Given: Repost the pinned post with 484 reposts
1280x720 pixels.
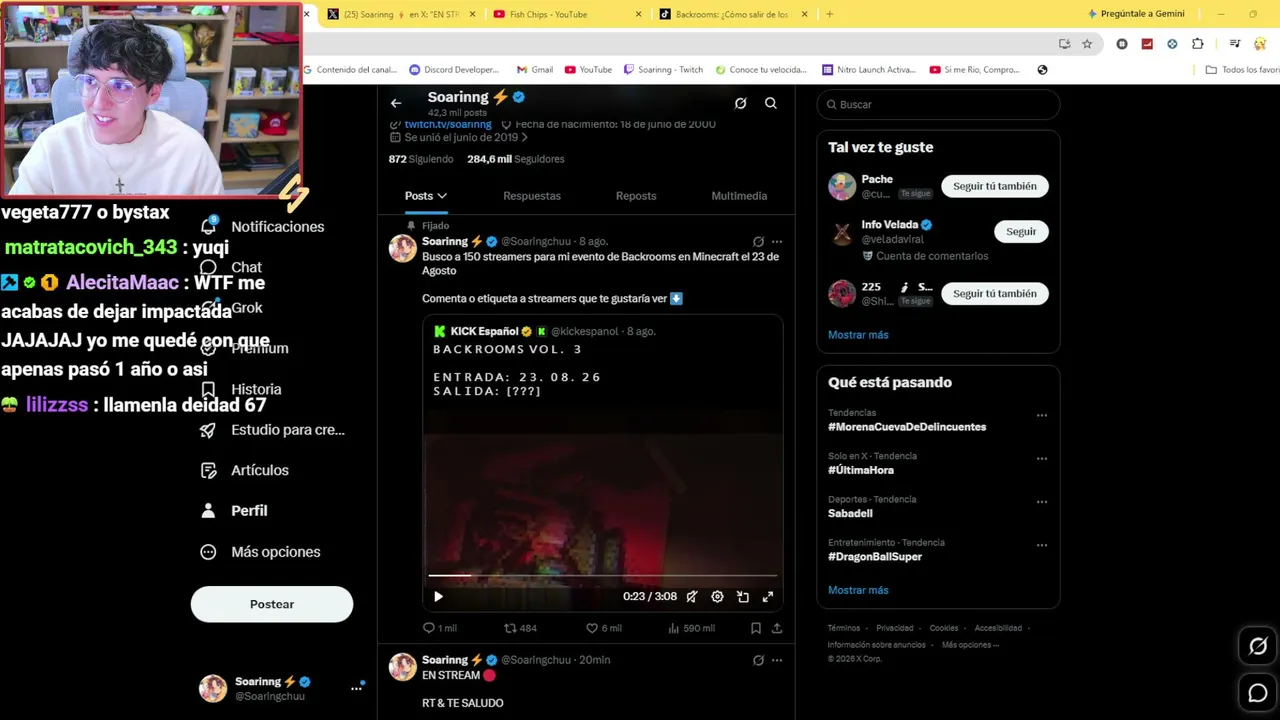Looking at the screenshot, I should pyautogui.click(x=520, y=628).
